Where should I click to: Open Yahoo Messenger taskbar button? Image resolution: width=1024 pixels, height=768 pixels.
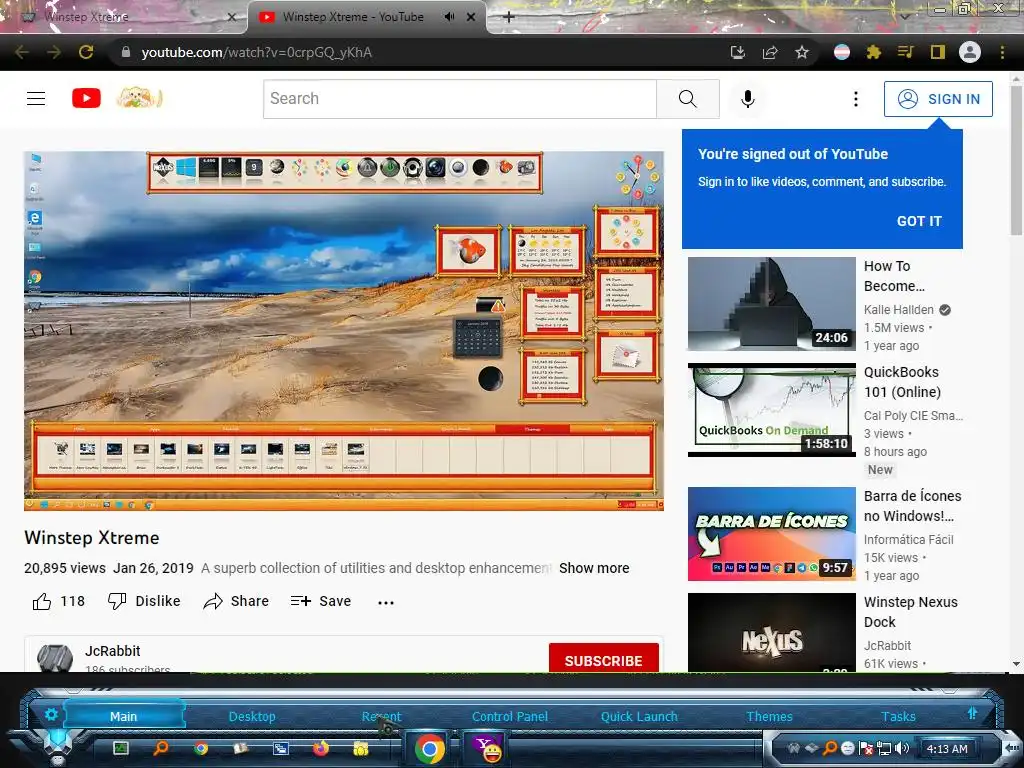click(x=486, y=748)
